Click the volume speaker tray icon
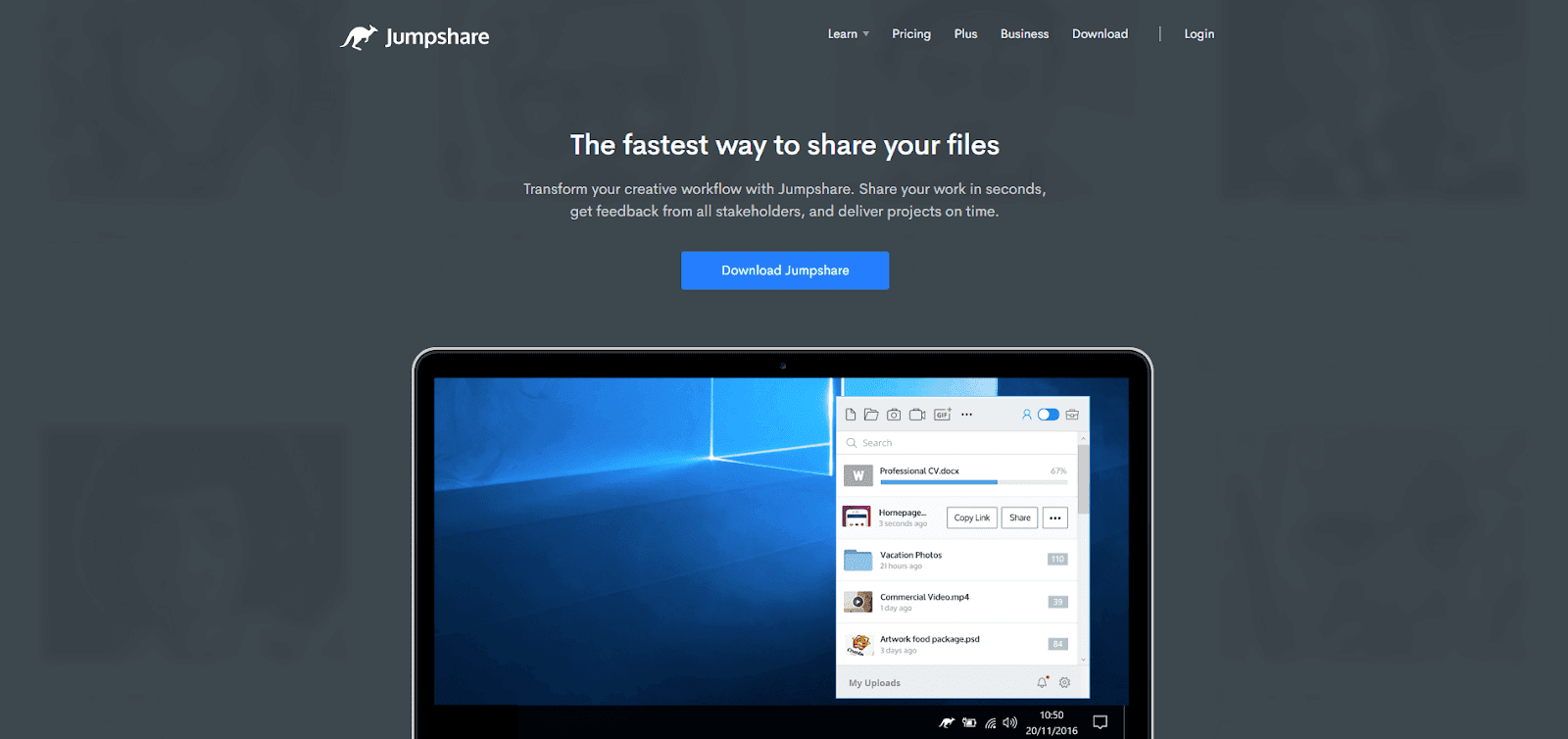1568x739 pixels. [1009, 722]
